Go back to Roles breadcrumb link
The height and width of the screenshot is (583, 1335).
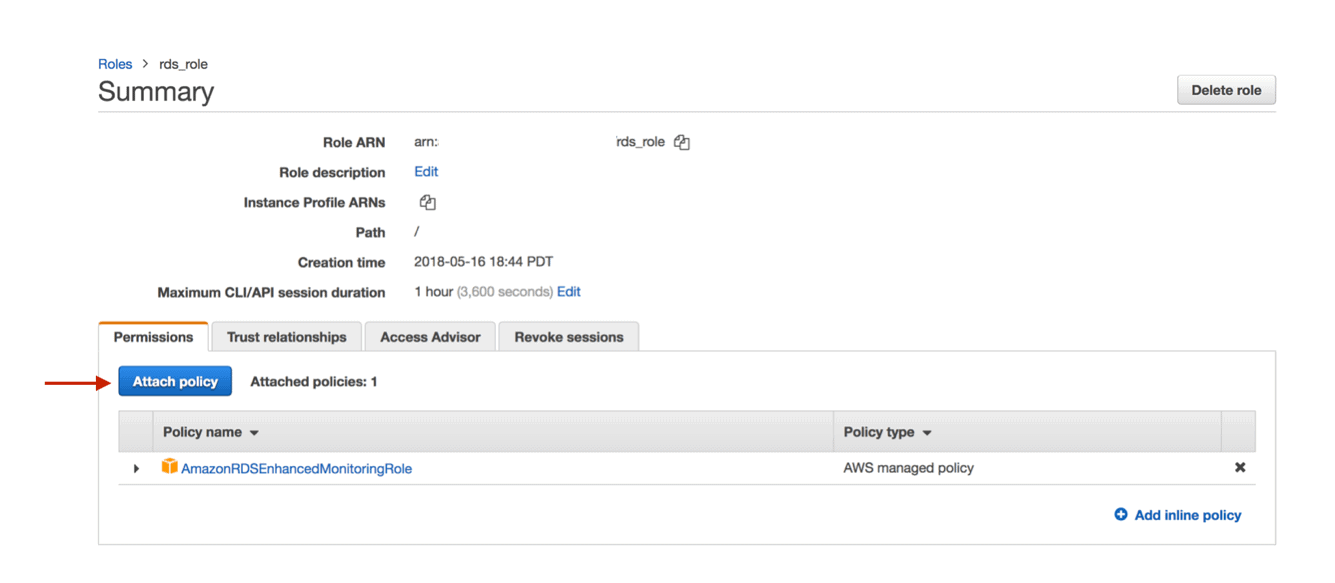pyautogui.click(x=115, y=64)
